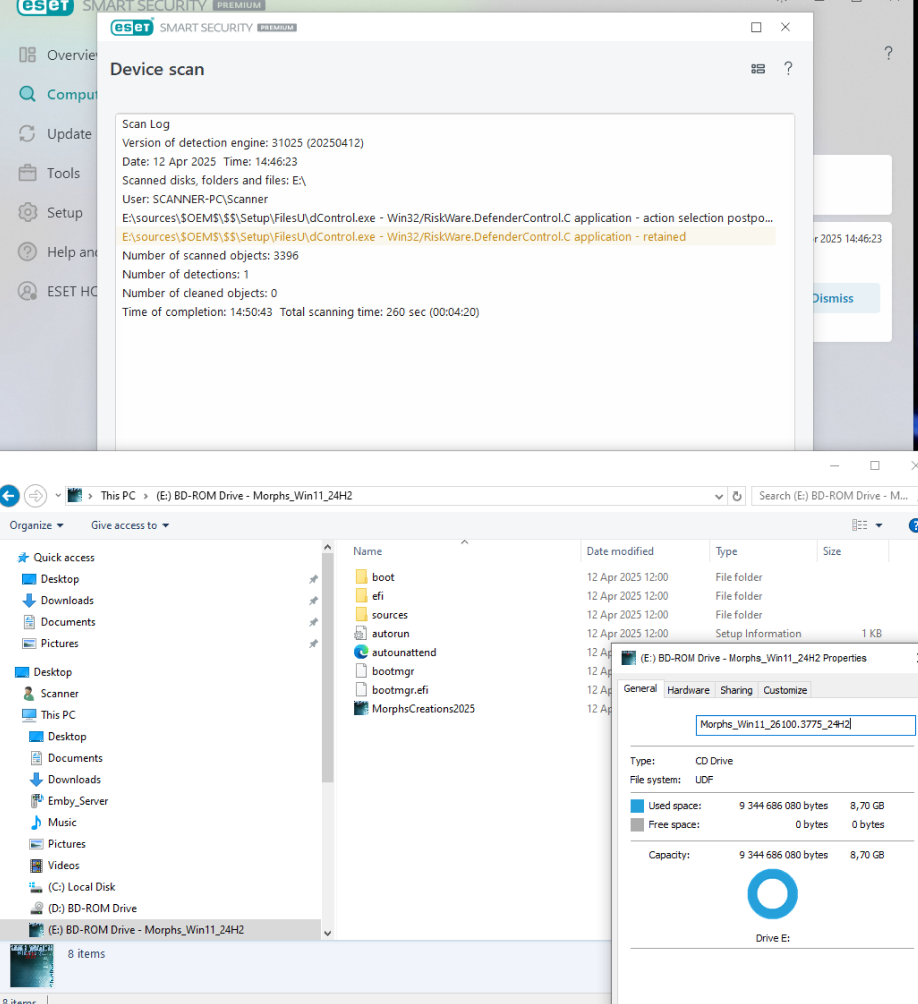Collapse column header sort chevron above Name
The height and width of the screenshot is (1004, 918).
[464, 542]
